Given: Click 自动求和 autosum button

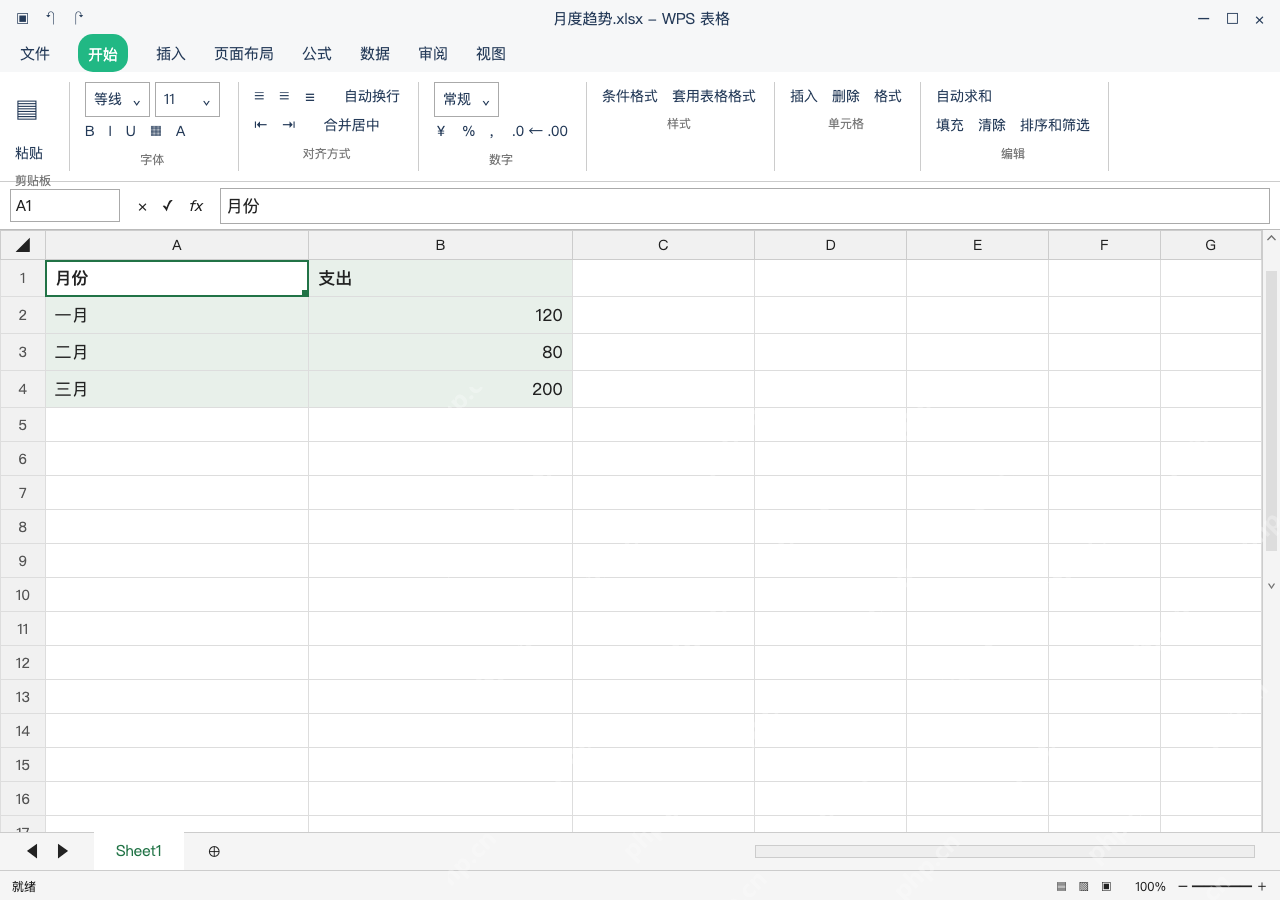Looking at the screenshot, I should pyautogui.click(x=964, y=96).
